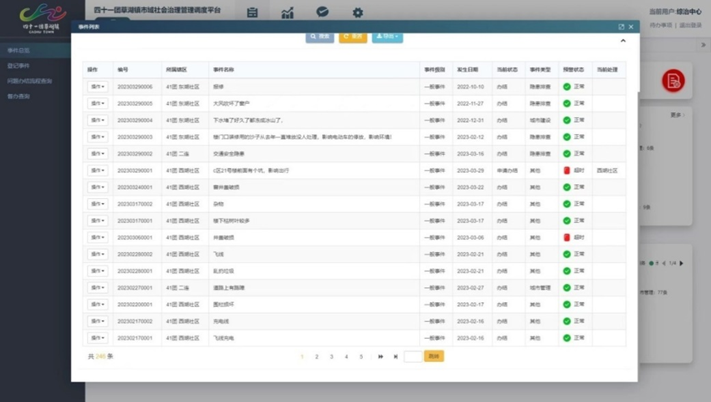The height and width of the screenshot is (402, 711).
Task: Click the orange jump-to-page button
Action: pyautogui.click(x=434, y=356)
